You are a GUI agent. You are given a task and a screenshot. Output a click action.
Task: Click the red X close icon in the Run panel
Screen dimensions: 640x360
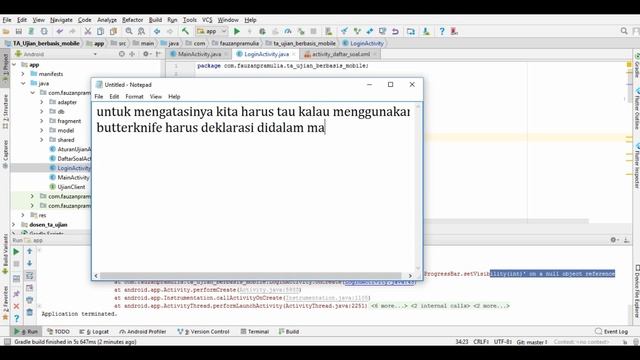(x=16, y=306)
